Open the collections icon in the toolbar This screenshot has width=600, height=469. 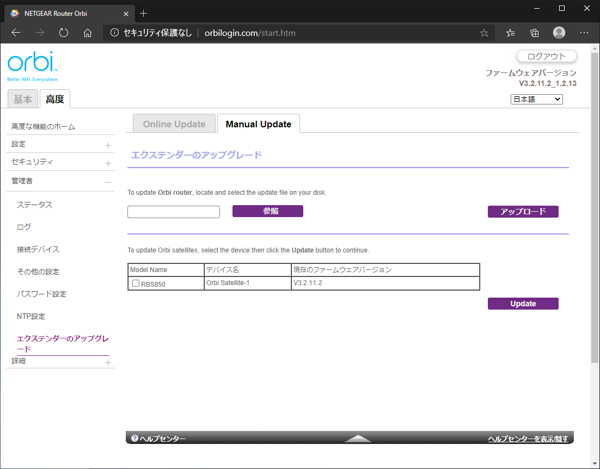(x=535, y=33)
